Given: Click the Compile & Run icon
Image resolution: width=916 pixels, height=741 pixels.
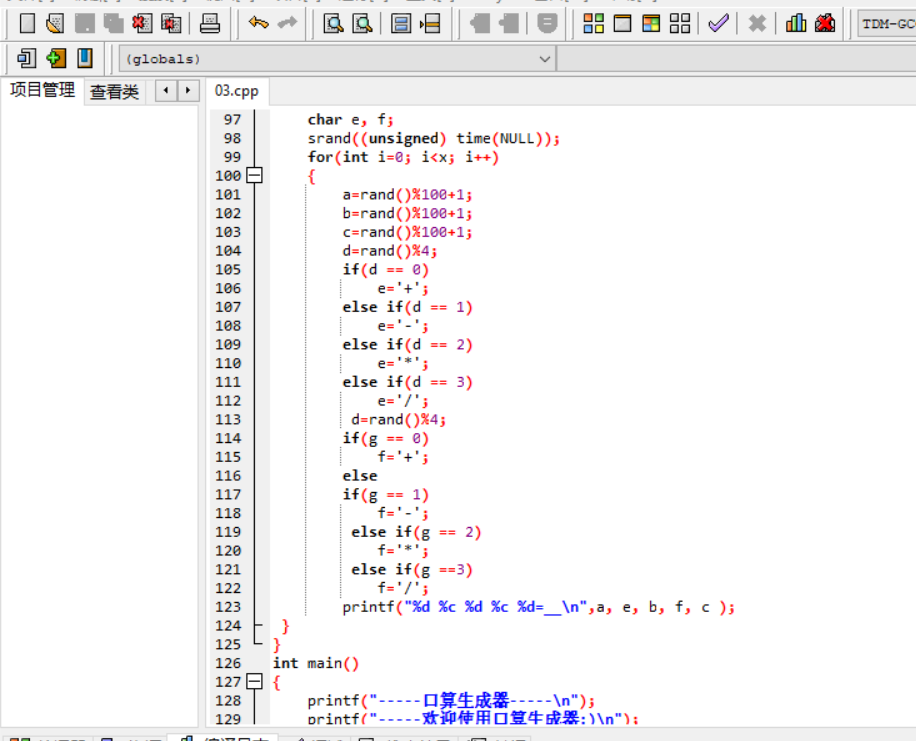Looking at the screenshot, I should pos(651,23).
